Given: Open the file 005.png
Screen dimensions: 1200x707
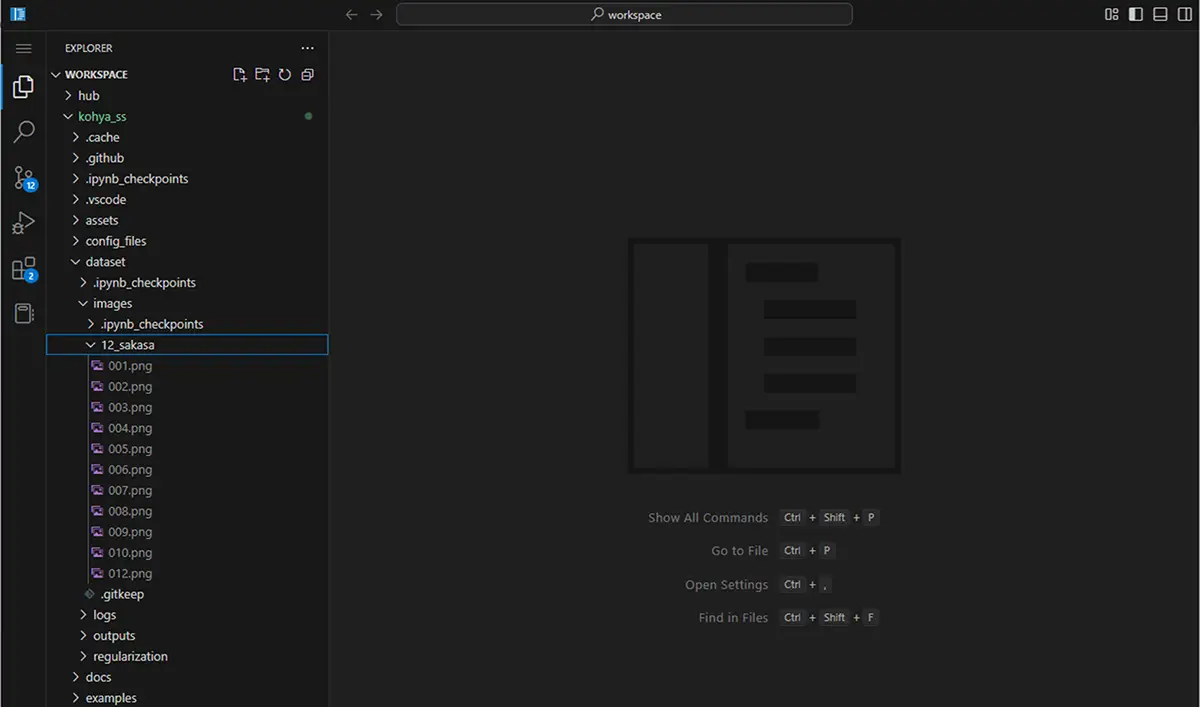Looking at the screenshot, I should pyautogui.click(x=187, y=449).
